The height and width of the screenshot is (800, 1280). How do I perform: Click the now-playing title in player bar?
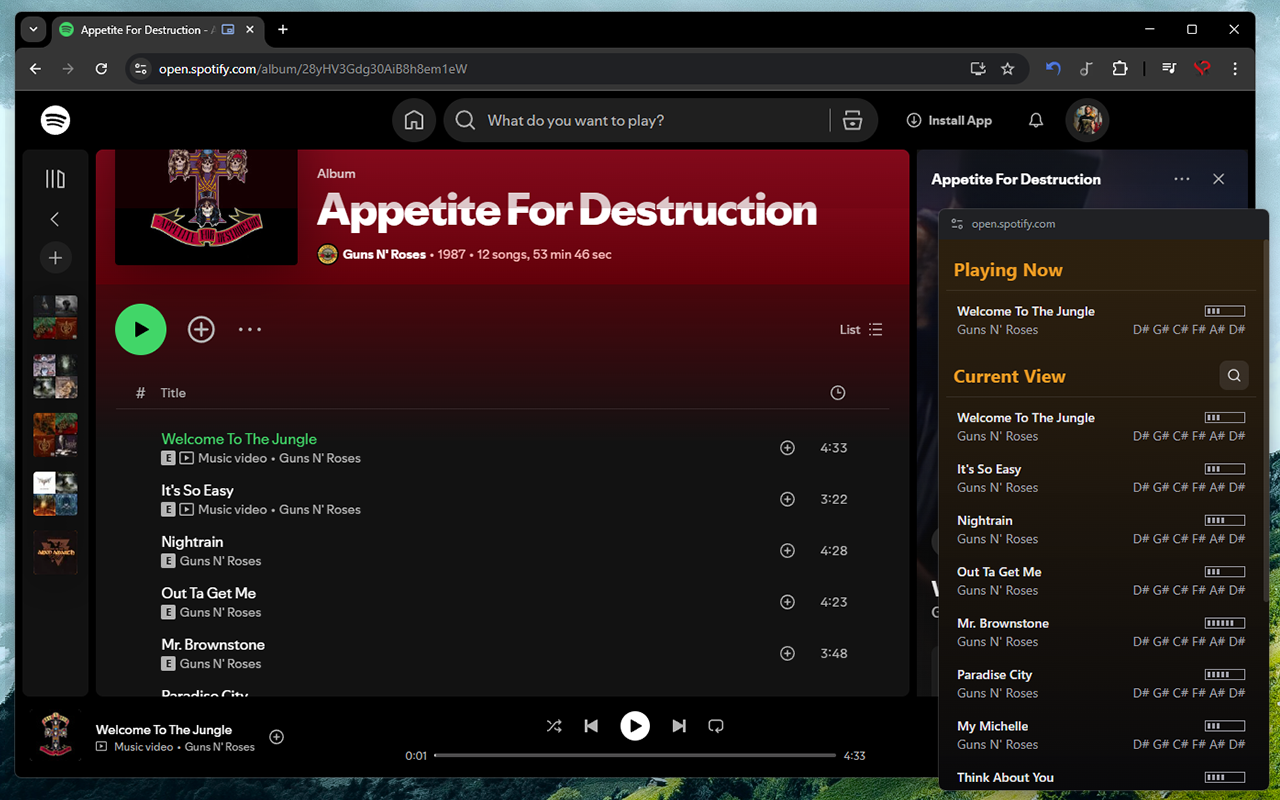pyautogui.click(x=164, y=730)
